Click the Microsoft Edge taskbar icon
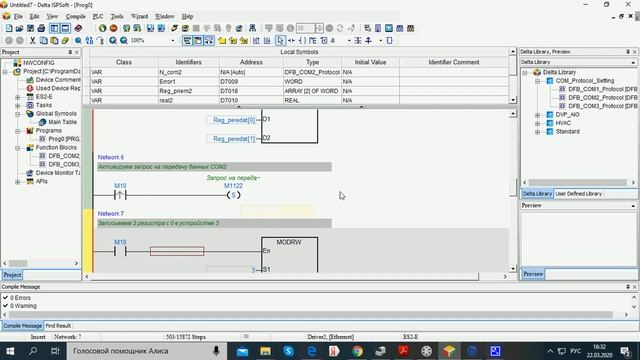 [311, 351]
